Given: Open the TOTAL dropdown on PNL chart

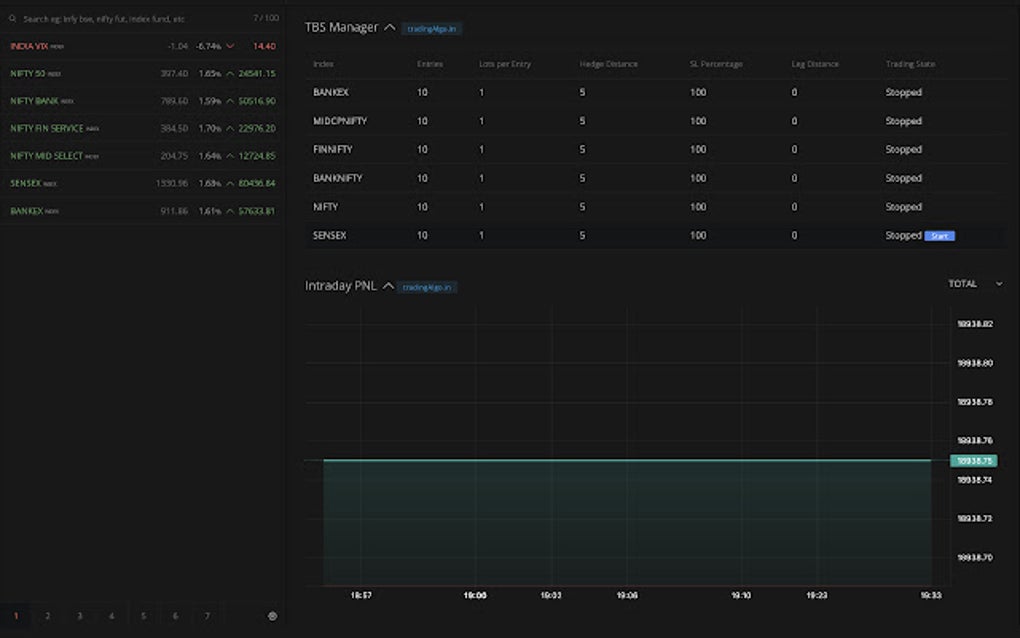Looking at the screenshot, I should click(975, 284).
